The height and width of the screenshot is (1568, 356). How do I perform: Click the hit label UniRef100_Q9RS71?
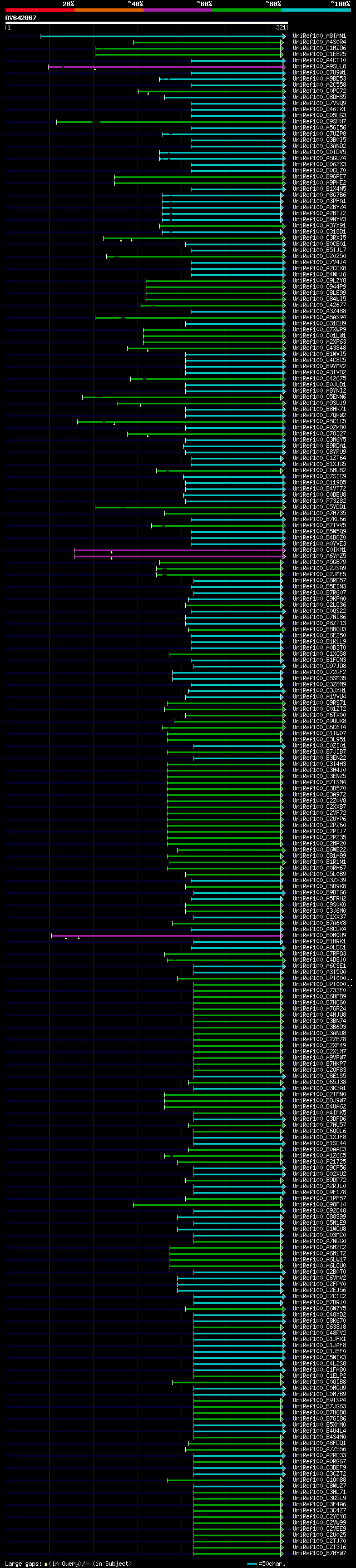pyautogui.click(x=319, y=703)
